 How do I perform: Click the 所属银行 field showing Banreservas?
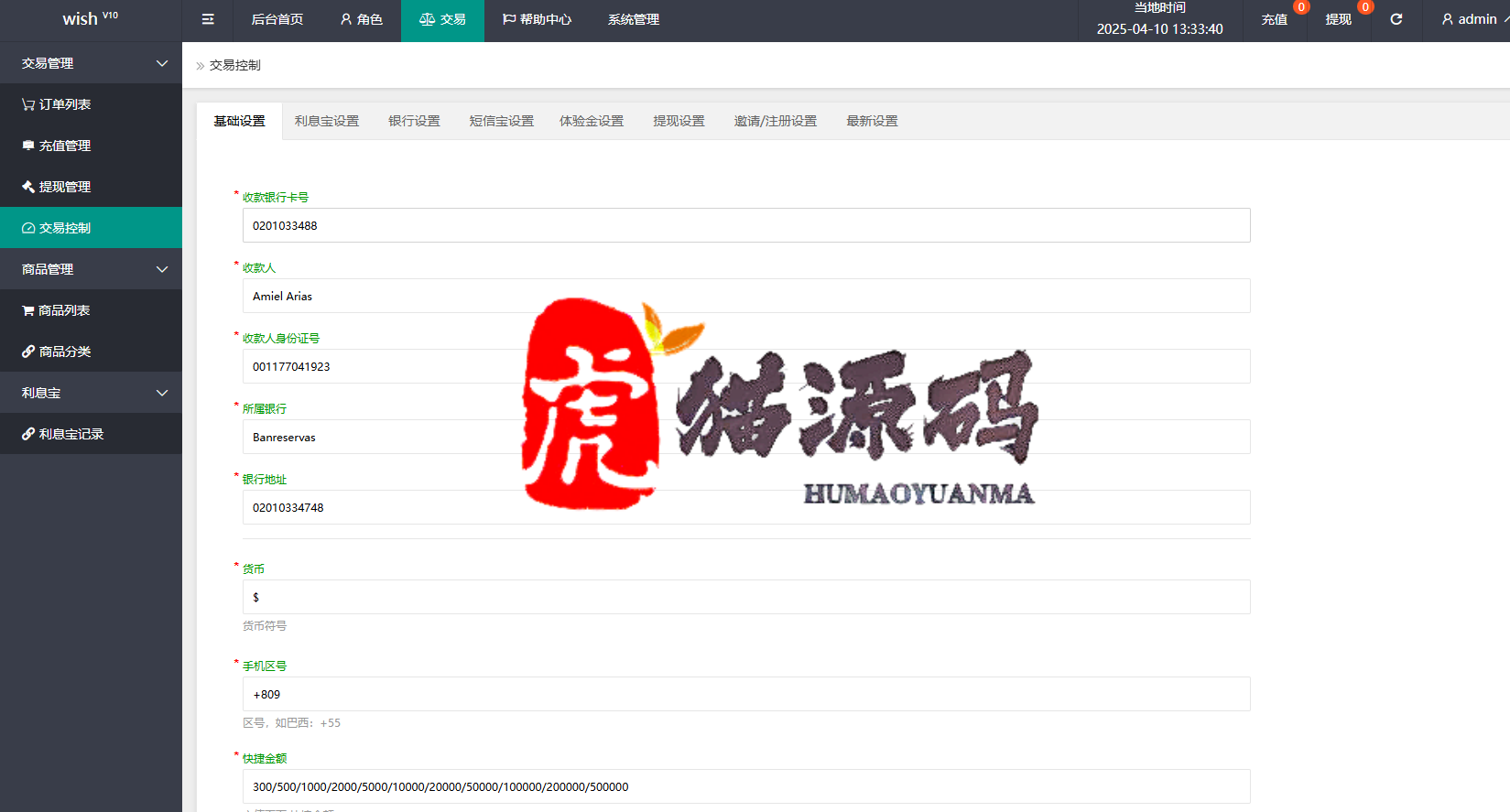point(746,437)
